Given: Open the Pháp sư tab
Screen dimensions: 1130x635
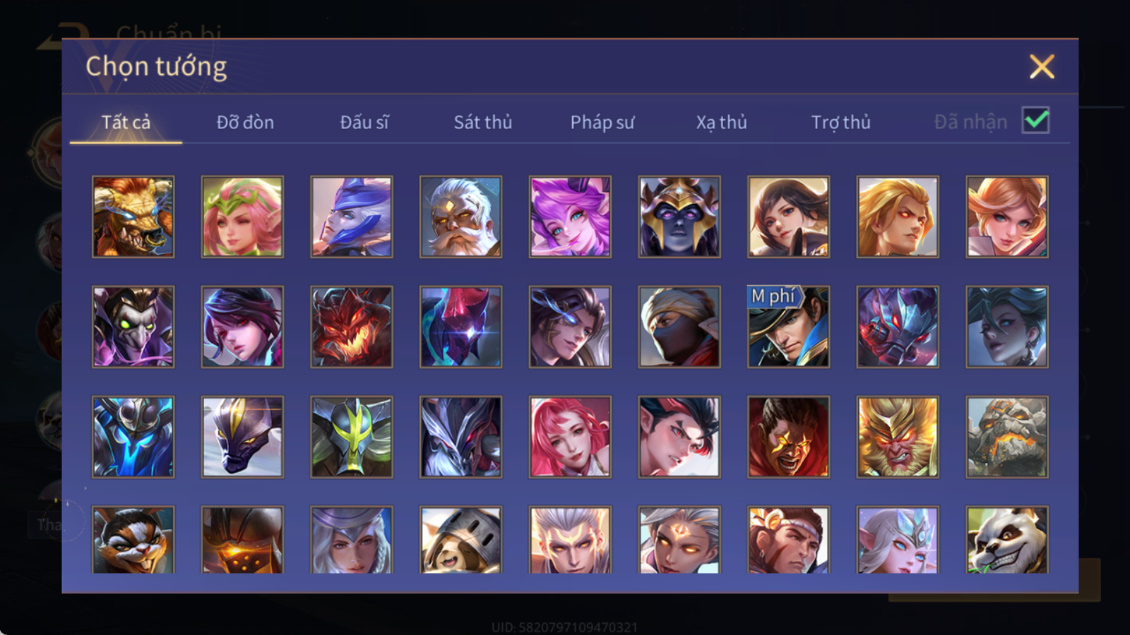Looking at the screenshot, I should pos(602,123).
